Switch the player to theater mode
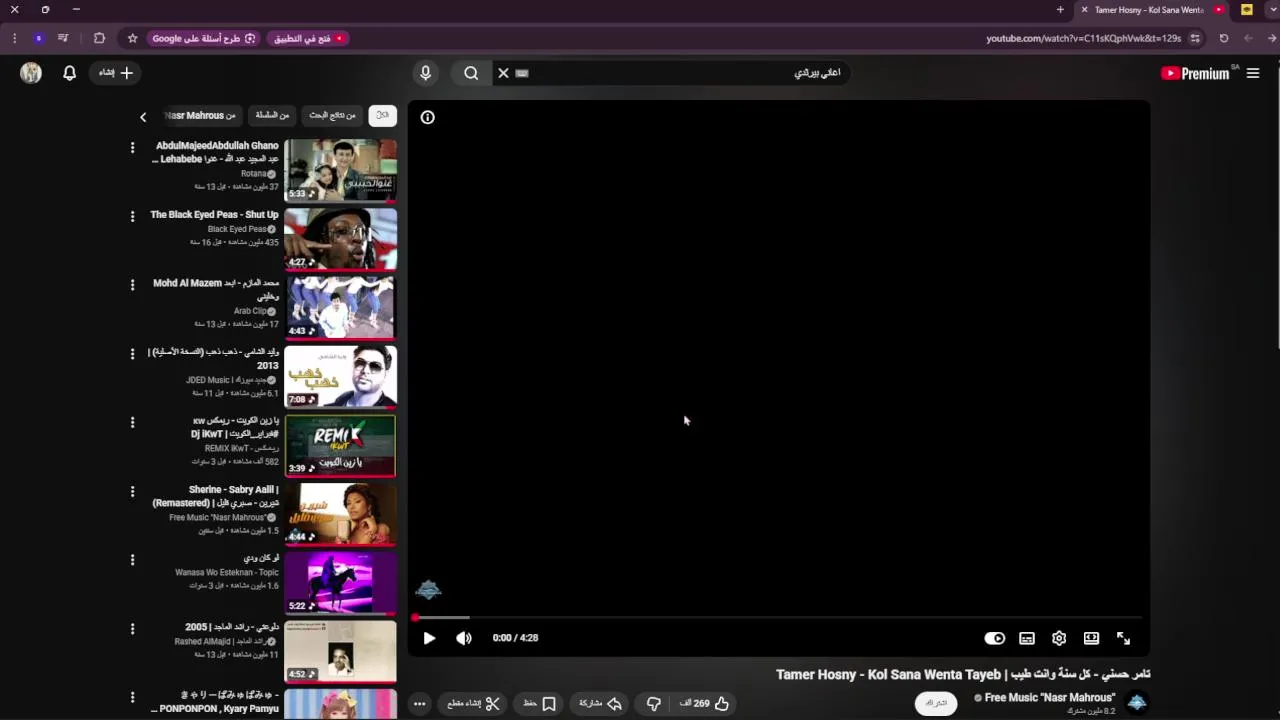This screenshot has width=1280, height=720. pyautogui.click(x=1091, y=638)
